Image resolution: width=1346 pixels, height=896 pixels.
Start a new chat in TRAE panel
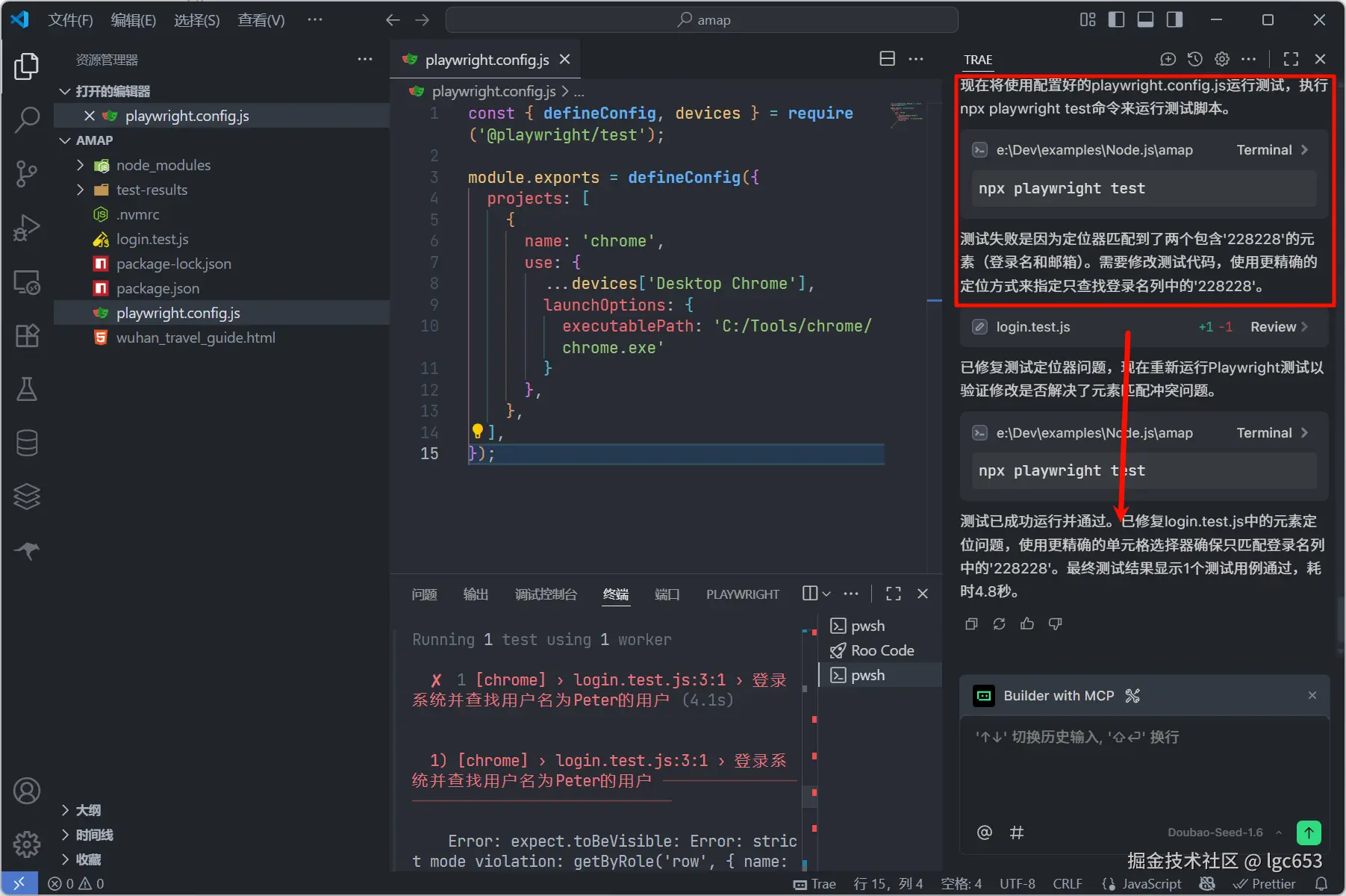[x=1168, y=59]
